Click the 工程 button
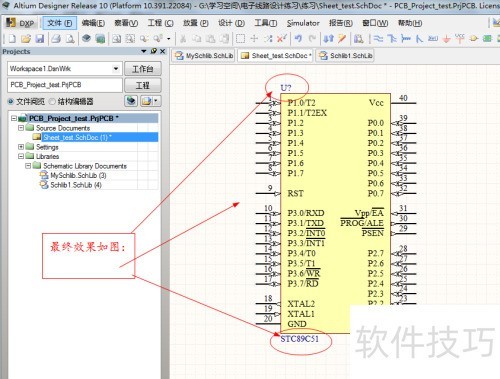500x379 pixels. tap(143, 85)
